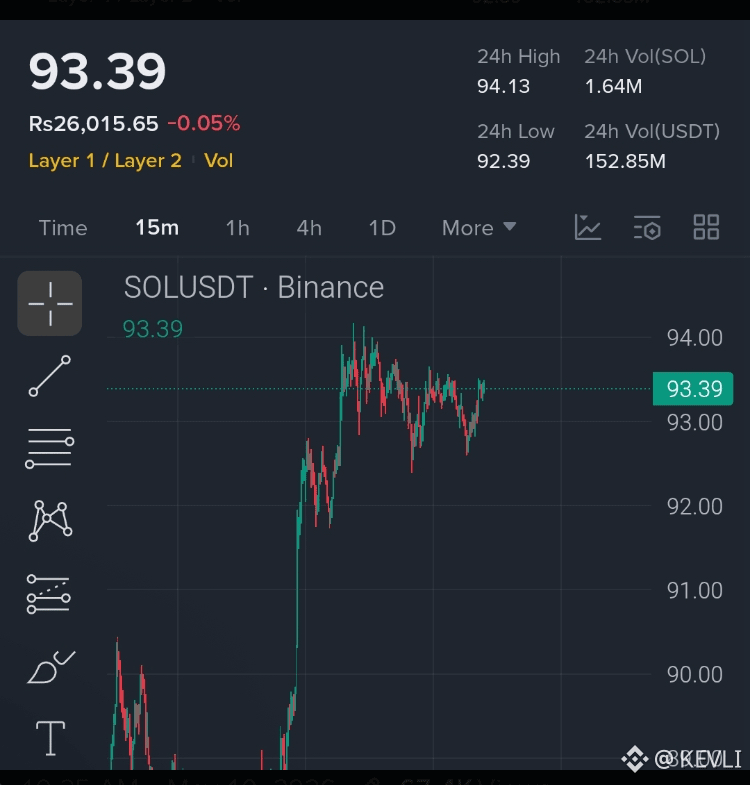Tap the -0.05% change value
This screenshot has width=750, height=785.
[x=204, y=123]
